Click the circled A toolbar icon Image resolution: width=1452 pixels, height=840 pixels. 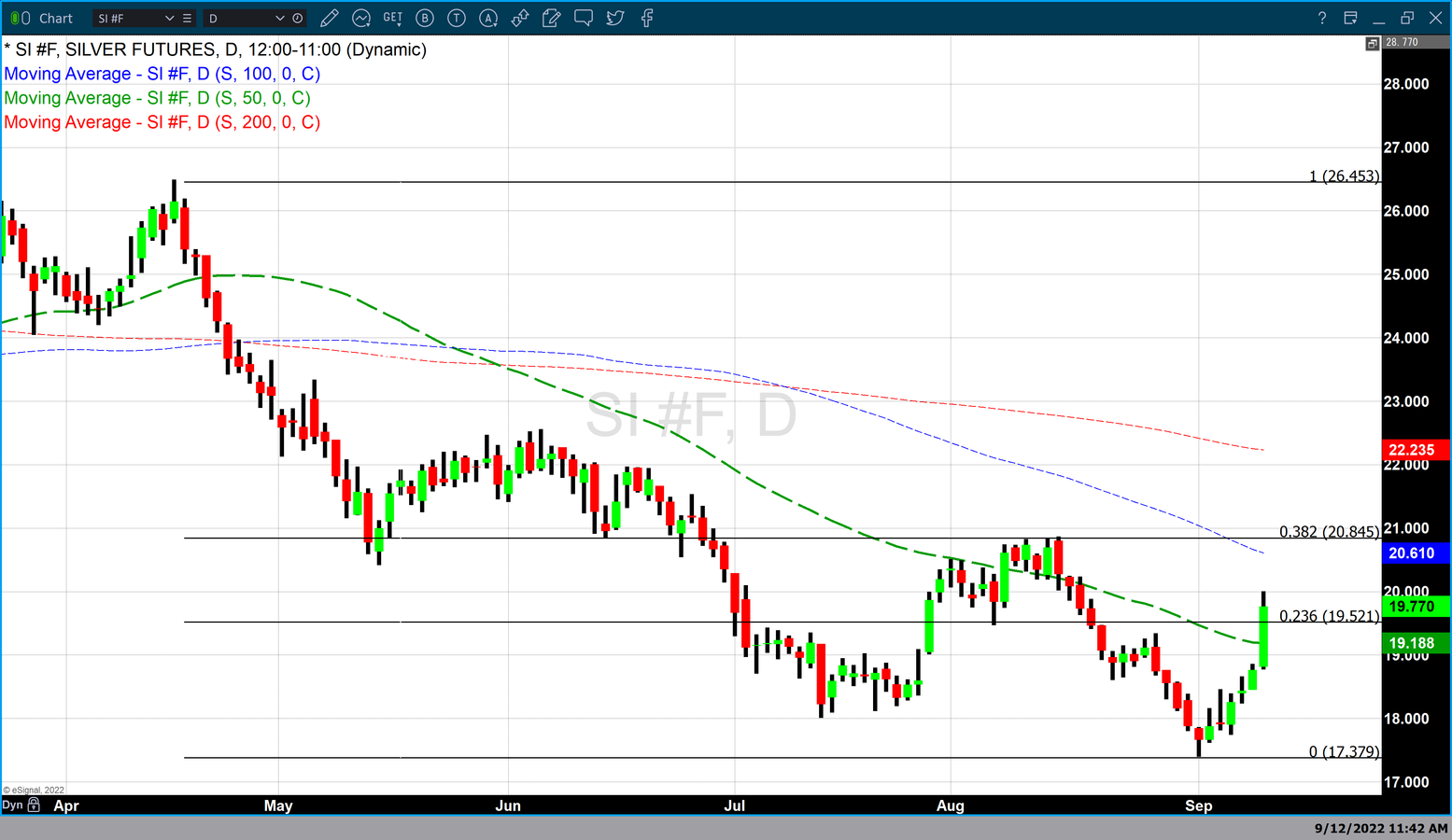(488, 18)
